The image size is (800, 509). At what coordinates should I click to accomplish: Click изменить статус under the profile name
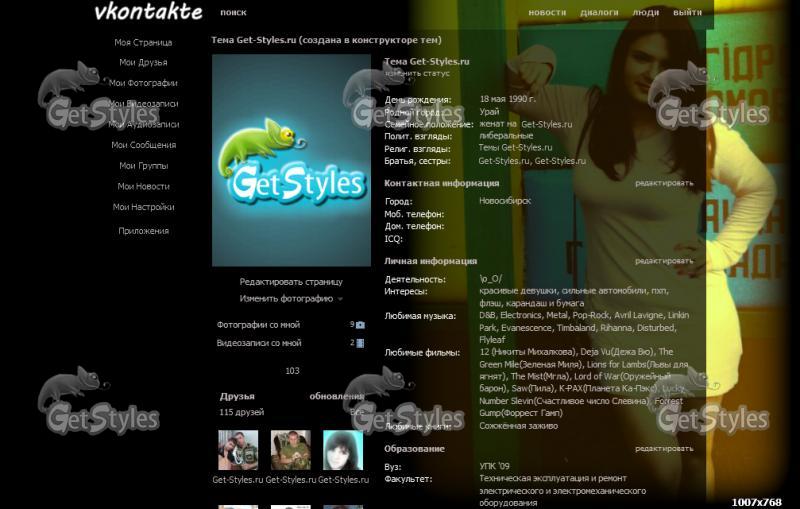[417, 73]
